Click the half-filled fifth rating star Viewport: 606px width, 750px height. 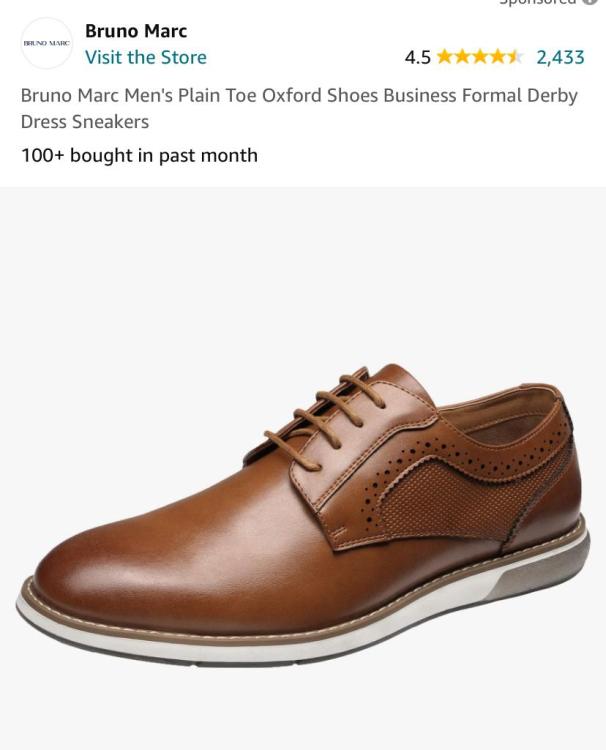click(x=515, y=57)
